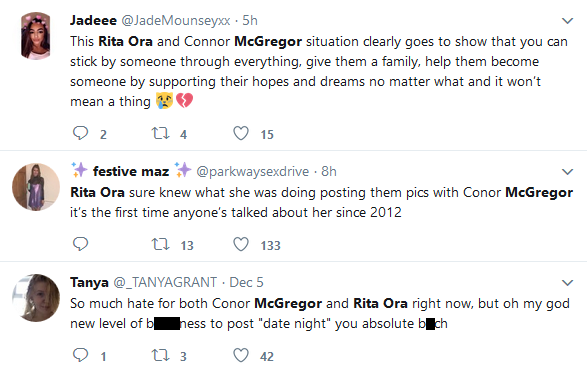Image resolution: width=587 pixels, height=371 pixels.
Task: Open more options chevron on Jadeee's tweet
Action: pos(568,21)
